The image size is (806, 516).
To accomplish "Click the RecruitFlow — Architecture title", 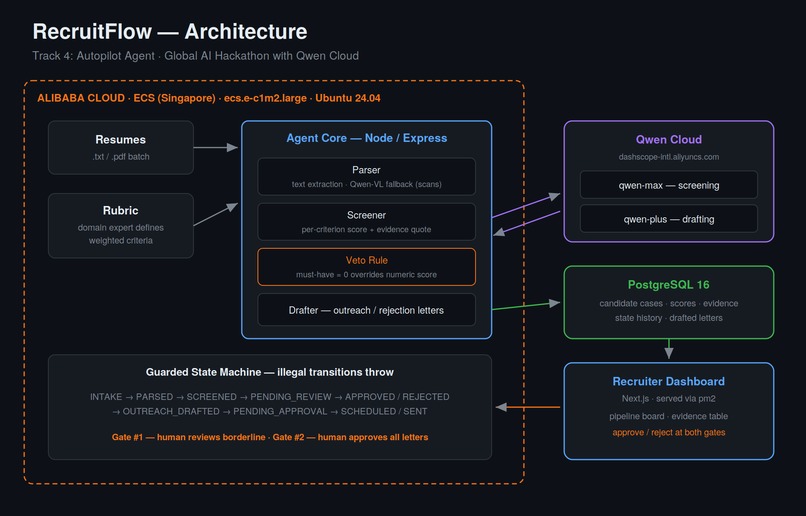I will [170, 31].
